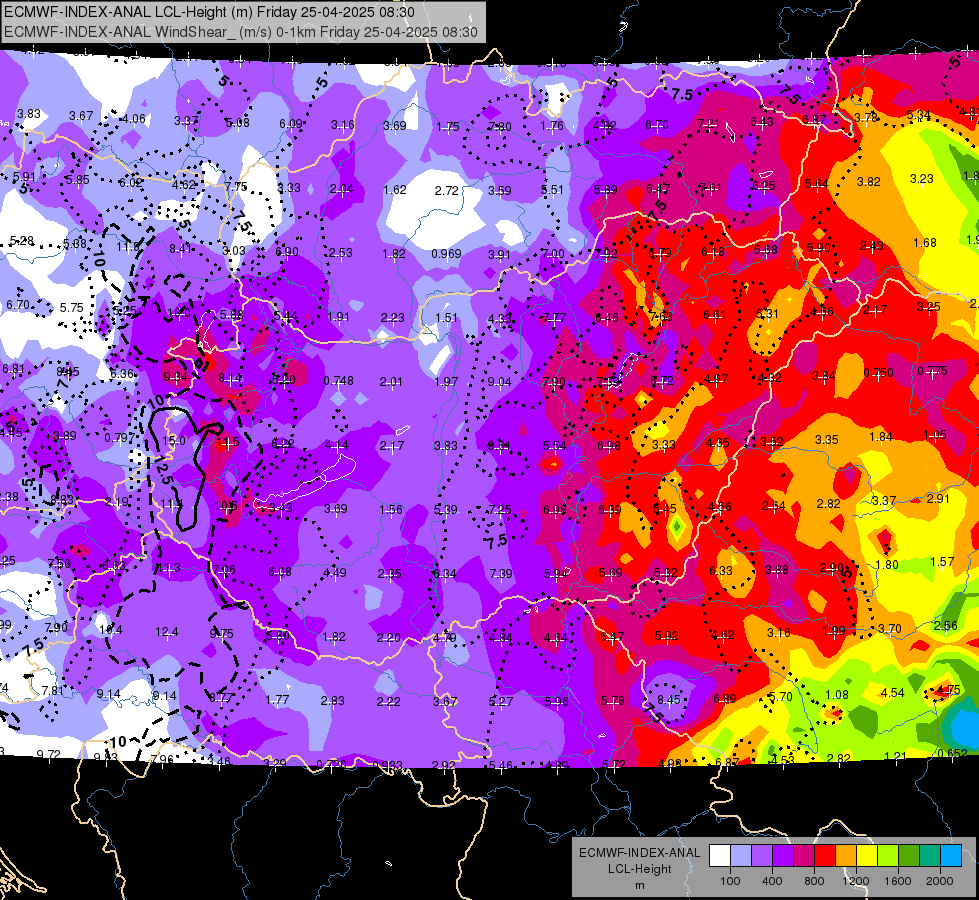979x900 pixels.
Task: Click the map value 3.35
Action: (x=827, y=440)
